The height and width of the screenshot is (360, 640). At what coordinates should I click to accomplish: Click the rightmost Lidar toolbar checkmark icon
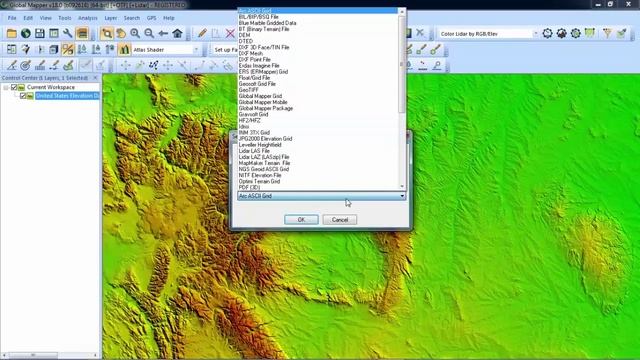tap(621, 33)
